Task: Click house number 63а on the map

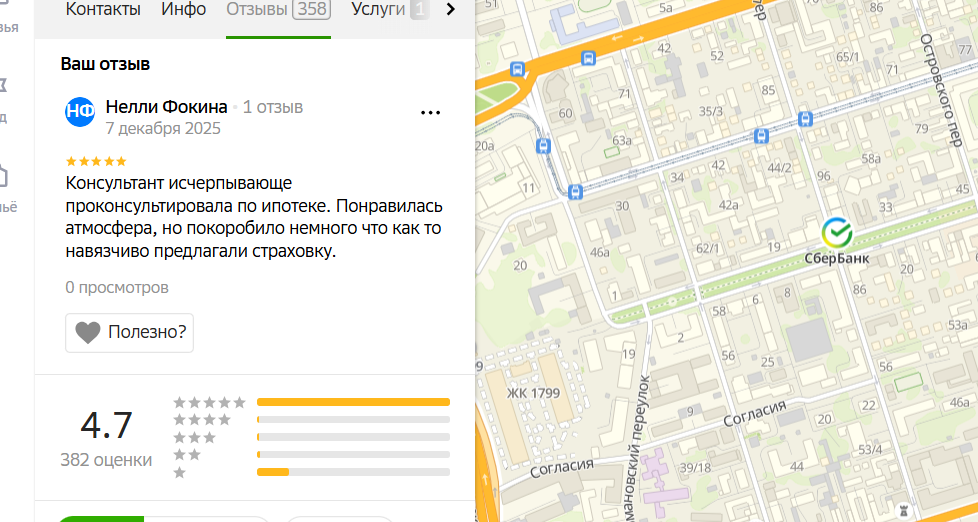Action: [622, 140]
